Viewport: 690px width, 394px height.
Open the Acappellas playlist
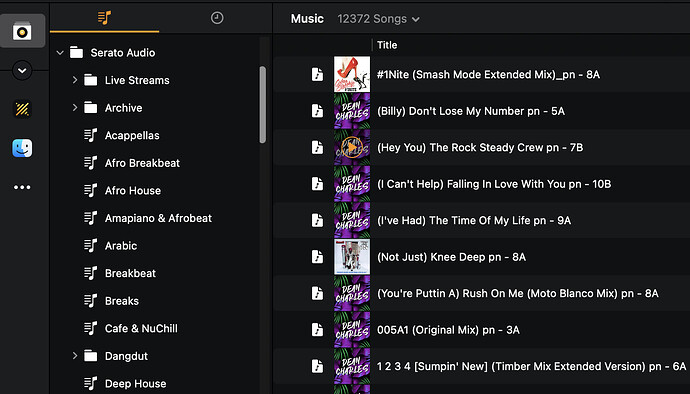132,136
